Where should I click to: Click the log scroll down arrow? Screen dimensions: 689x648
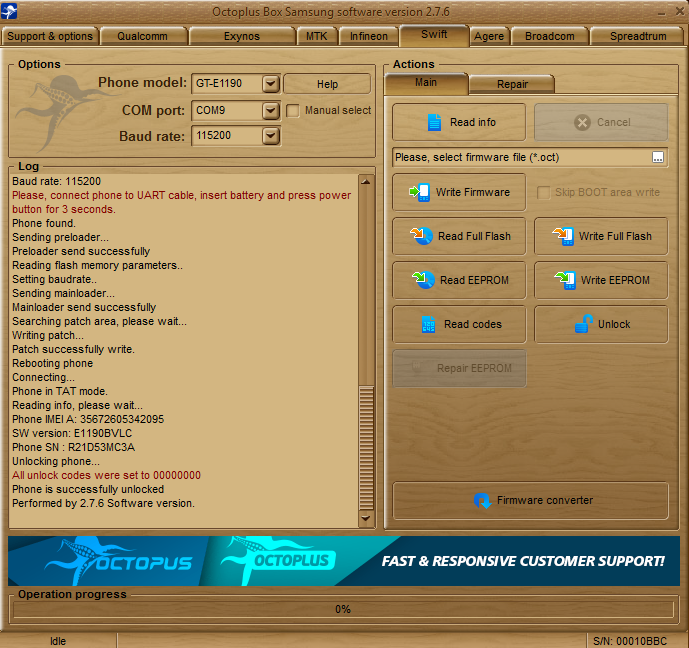pos(366,518)
